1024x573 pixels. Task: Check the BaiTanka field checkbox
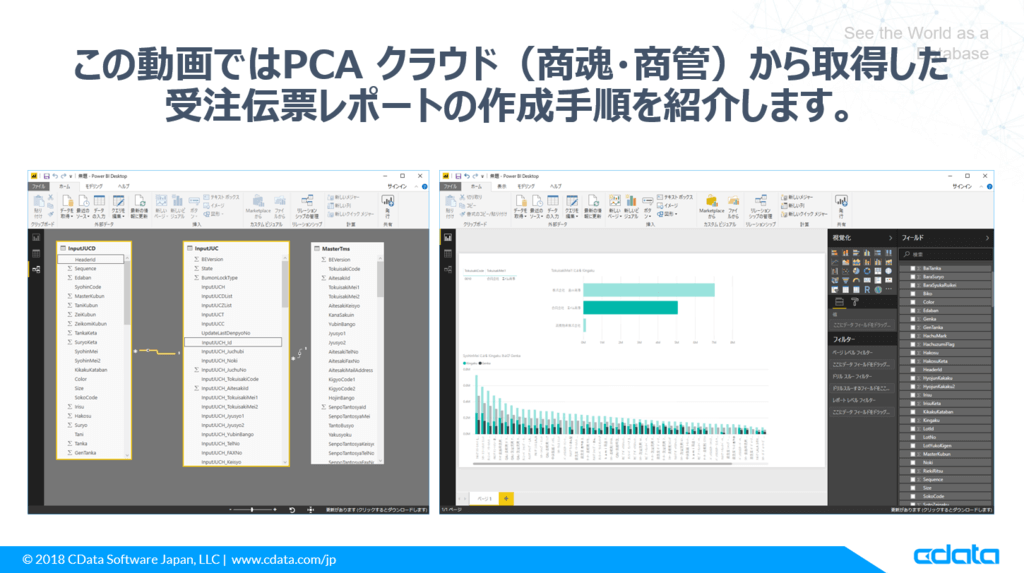(913, 269)
